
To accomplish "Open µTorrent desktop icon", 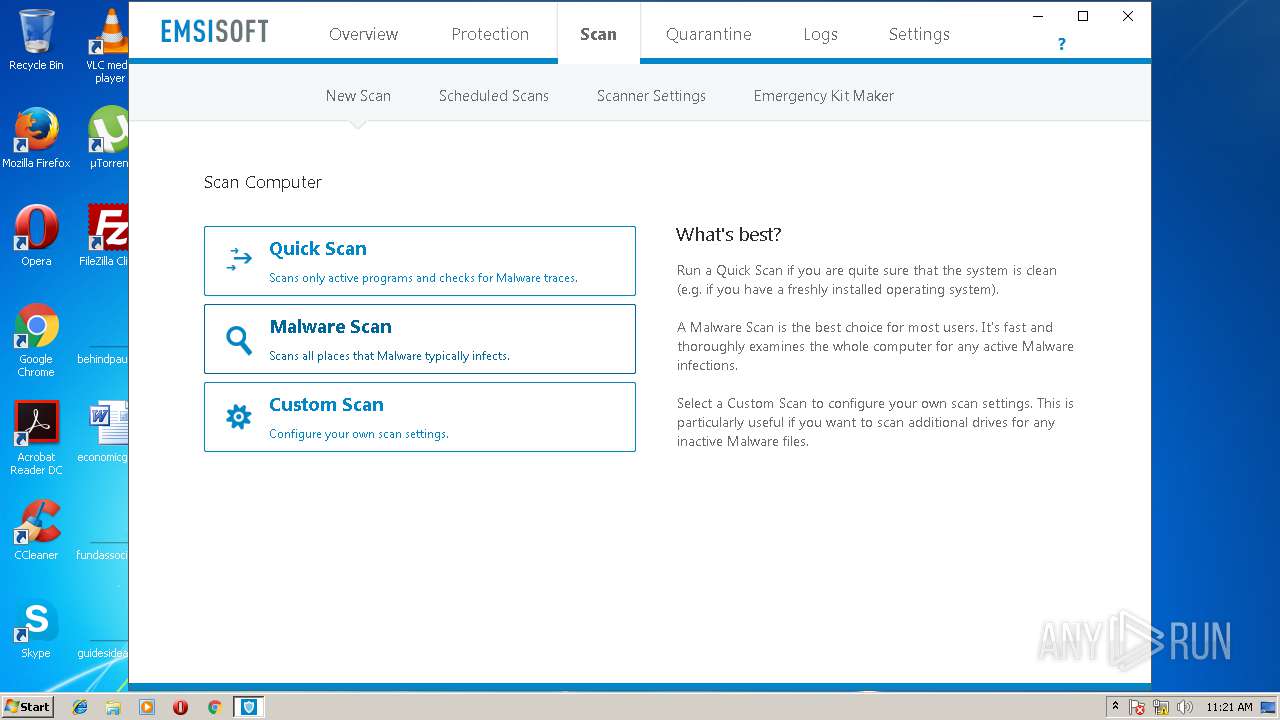I will point(109,138).
